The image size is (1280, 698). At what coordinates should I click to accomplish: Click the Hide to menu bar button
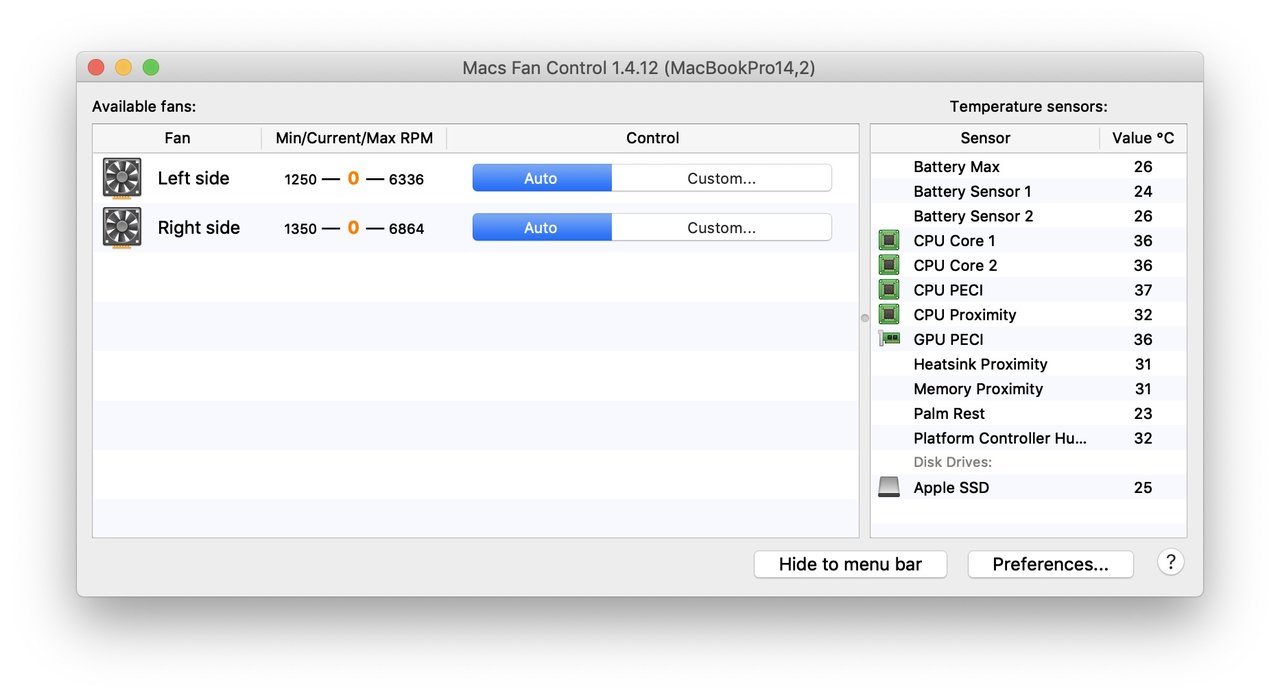click(850, 564)
